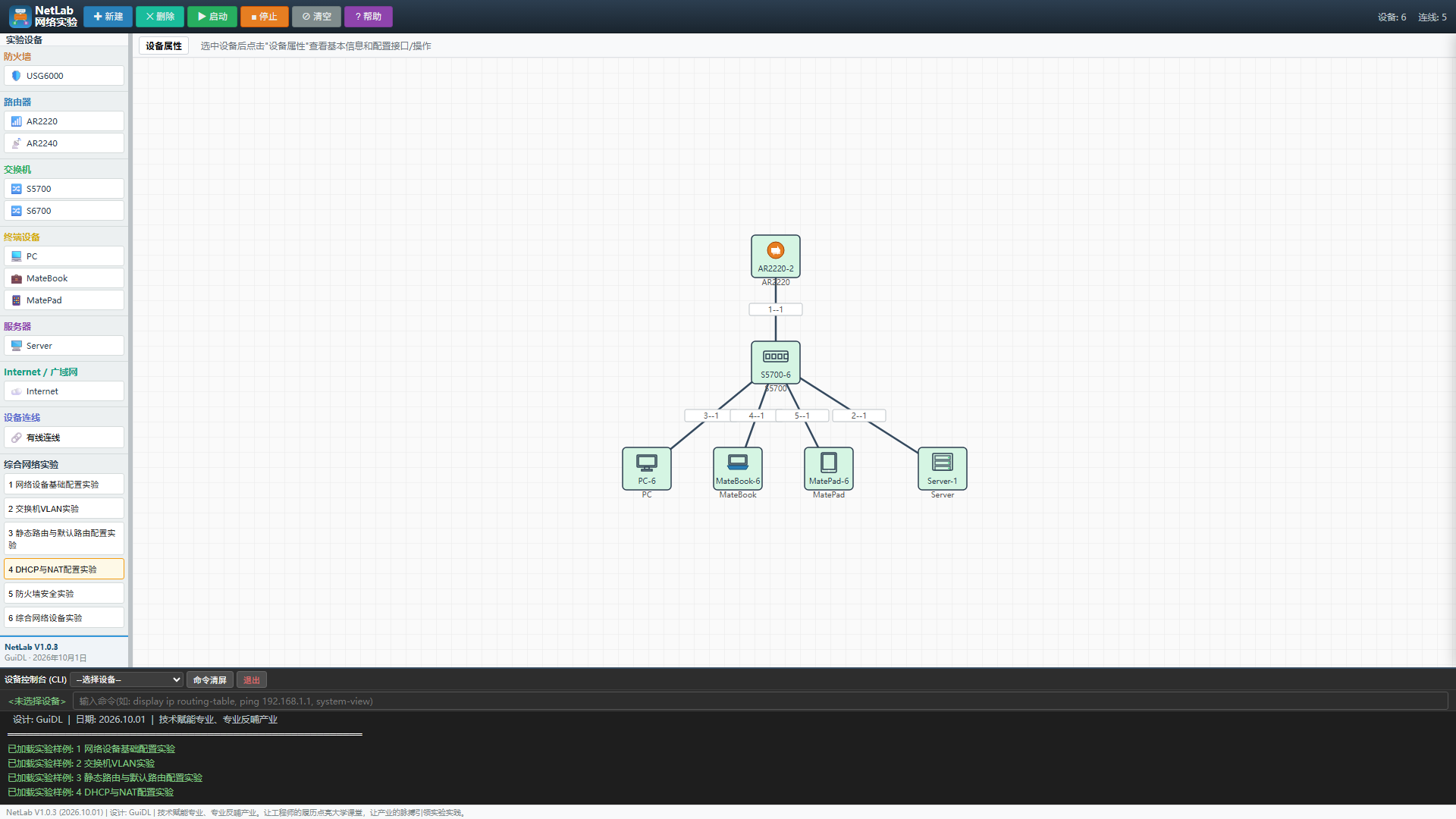The image size is (1456, 819).
Task: Pick the AR2220 router from device list
Action: 64,121
